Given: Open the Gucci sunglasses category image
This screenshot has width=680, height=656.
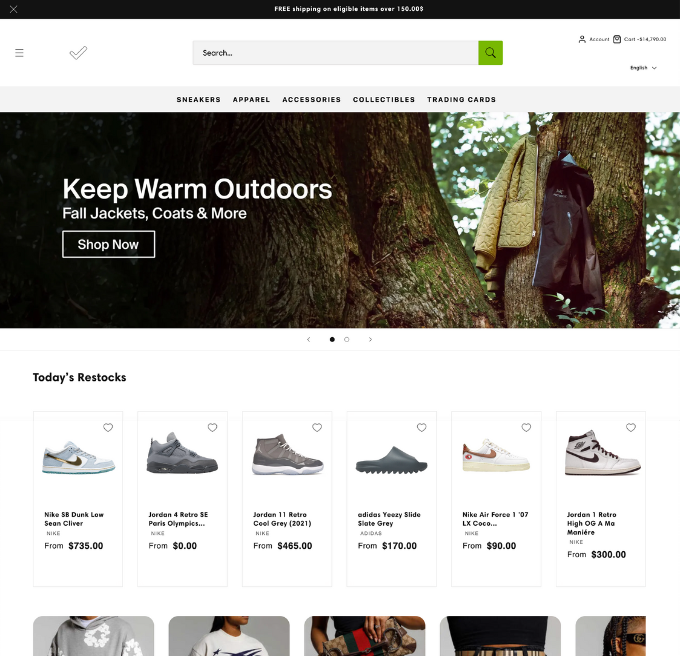Looking at the screenshot, I should click(x=611, y=636).
